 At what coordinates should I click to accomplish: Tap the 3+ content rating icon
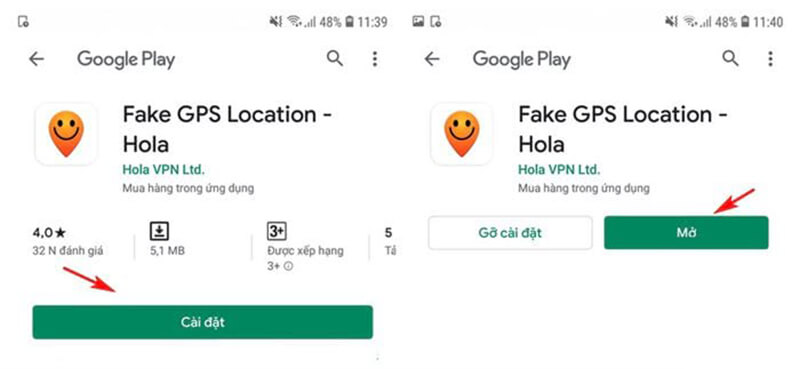coord(277,232)
